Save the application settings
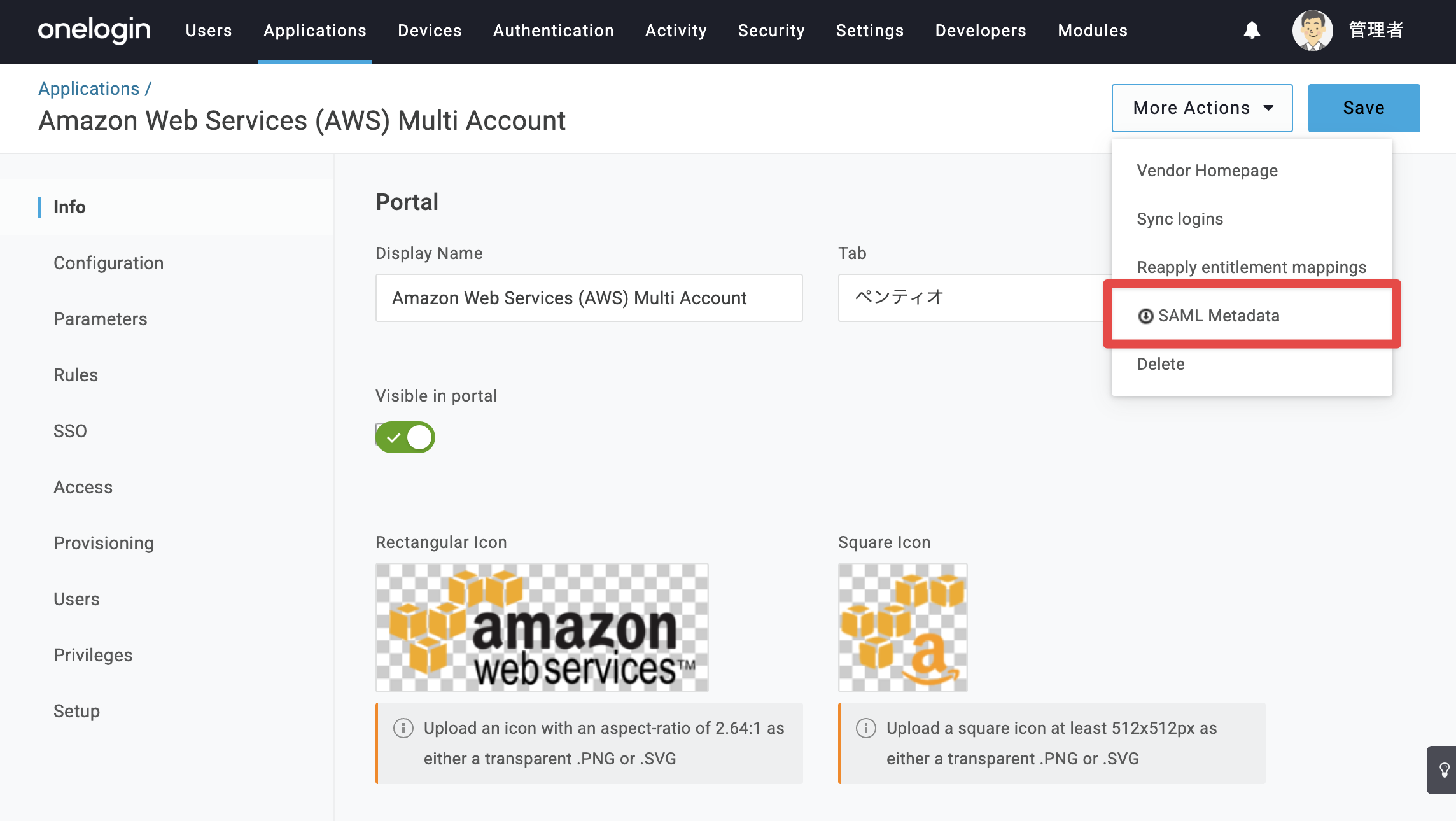 click(x=1364, y=108)
